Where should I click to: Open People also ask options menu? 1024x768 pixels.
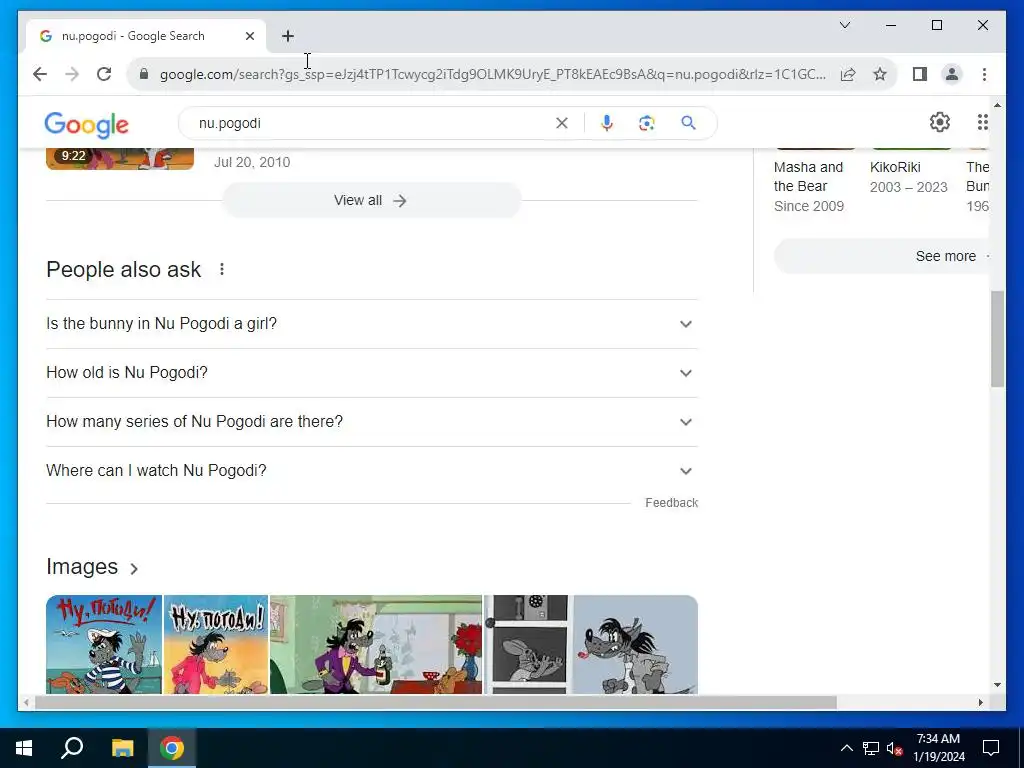[x=222, y=269]
